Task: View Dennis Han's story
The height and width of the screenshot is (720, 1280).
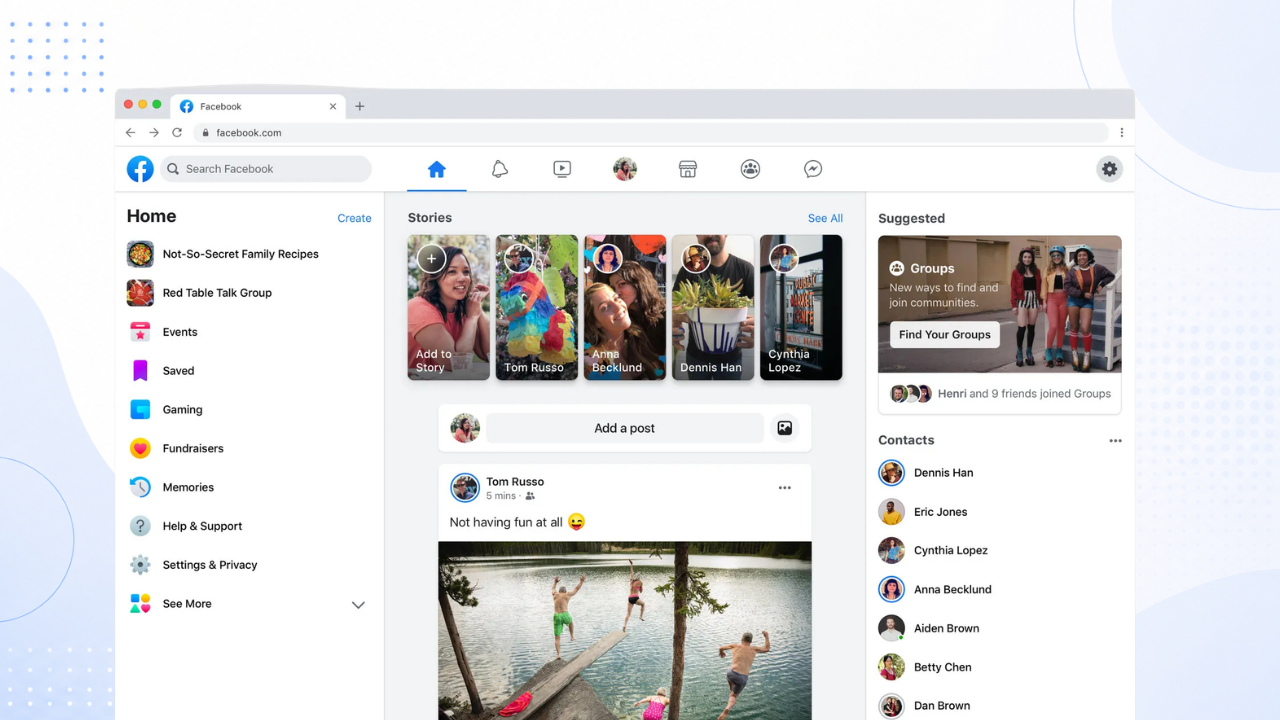Action: pyautogui.click(x=713, y=307)
